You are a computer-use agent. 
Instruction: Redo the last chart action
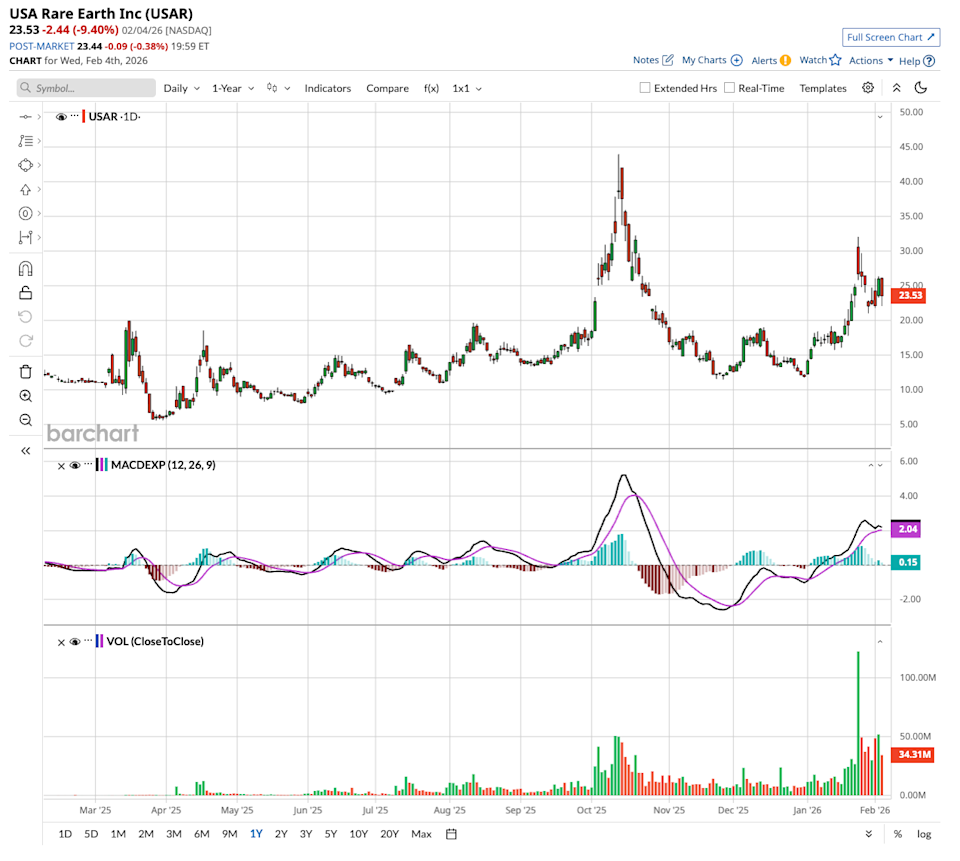click(x=25, y=340)
